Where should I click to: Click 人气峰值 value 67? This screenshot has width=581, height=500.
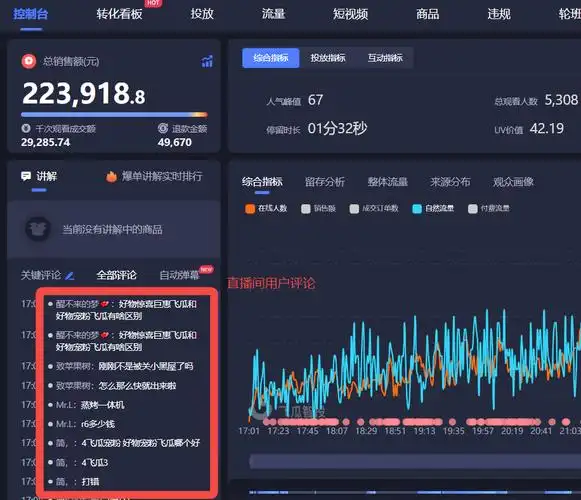coord(315,100)
